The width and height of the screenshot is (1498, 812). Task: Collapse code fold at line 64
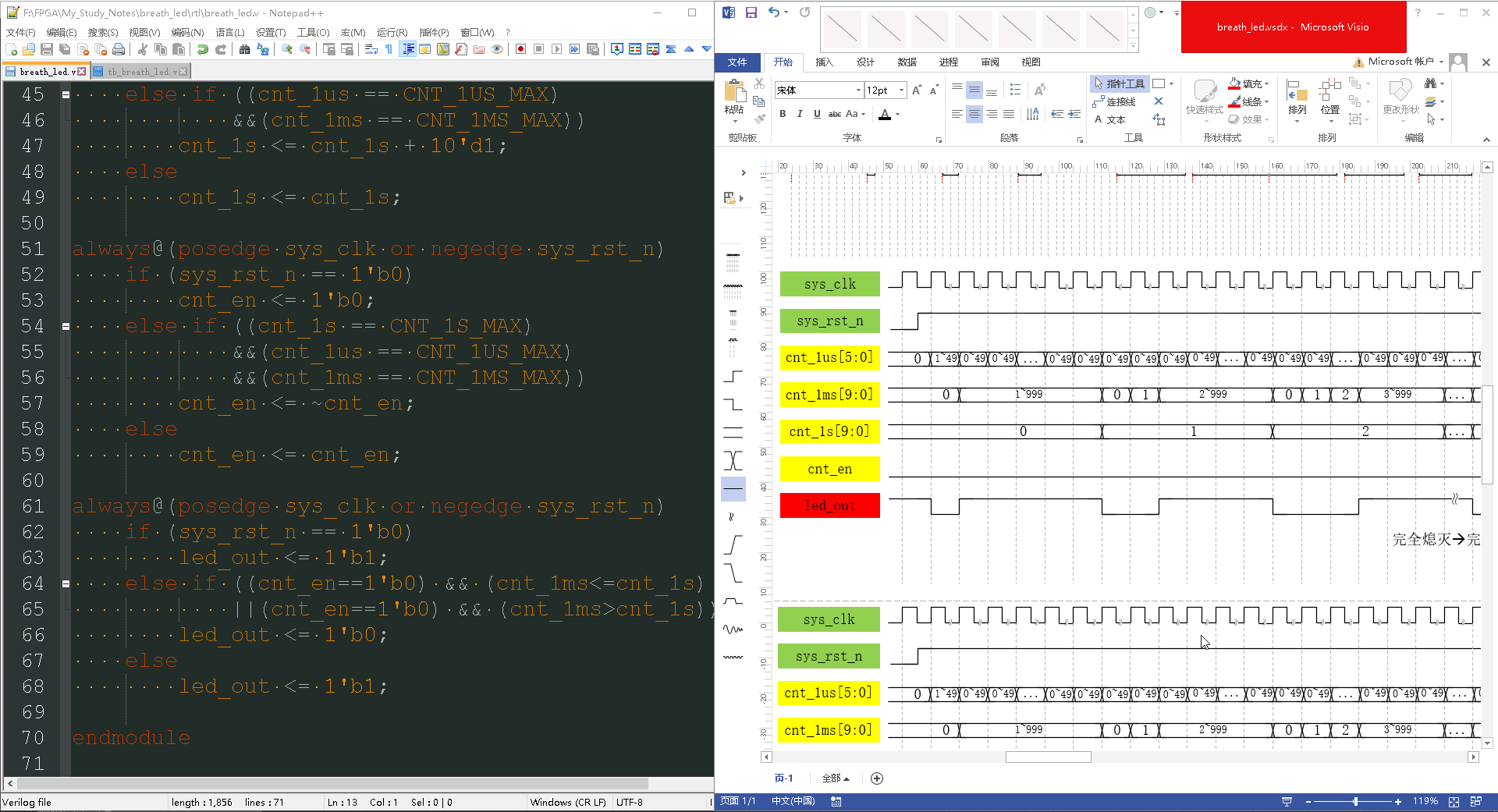point(66,583)
